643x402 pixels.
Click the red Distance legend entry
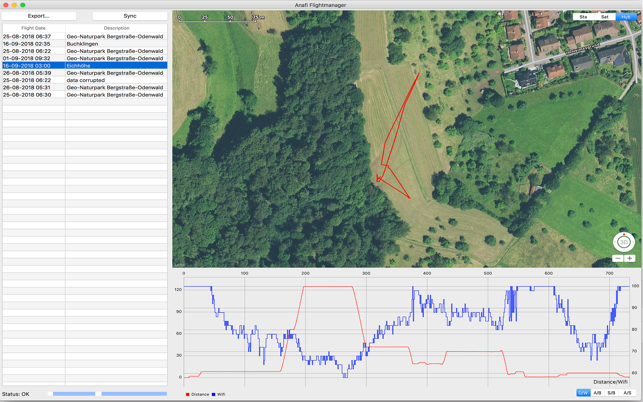pyautogui.click(x=197, y=394)
